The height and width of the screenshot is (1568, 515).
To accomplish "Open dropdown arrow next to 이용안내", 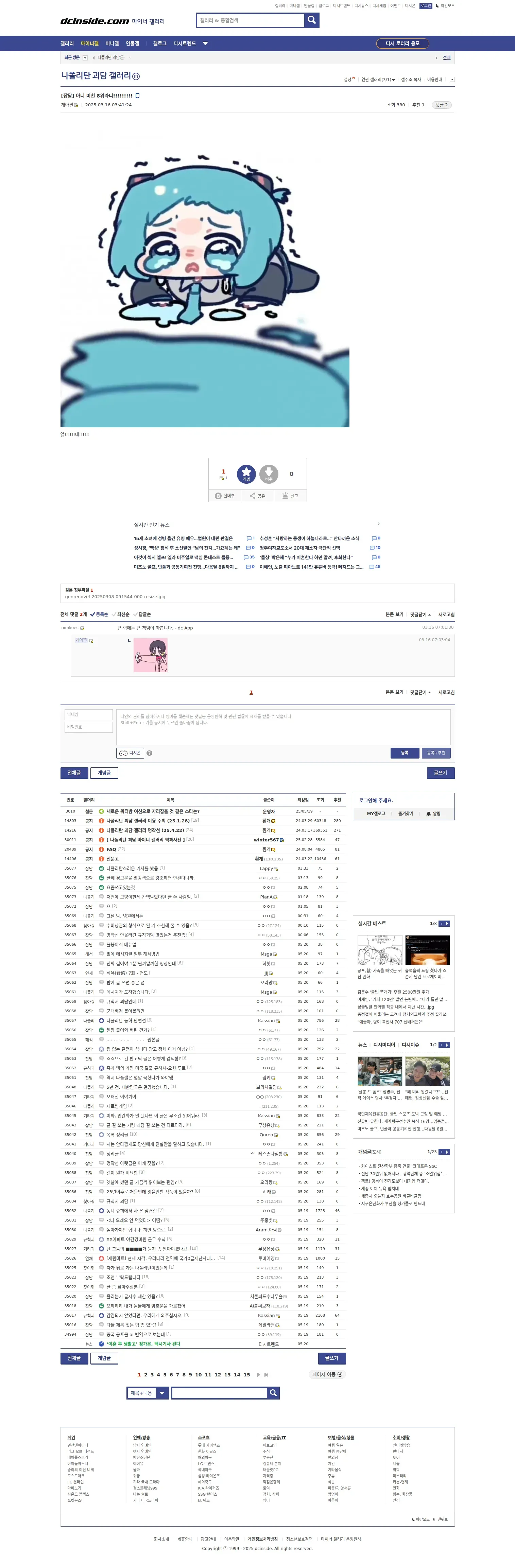I will tap(452, 80).
